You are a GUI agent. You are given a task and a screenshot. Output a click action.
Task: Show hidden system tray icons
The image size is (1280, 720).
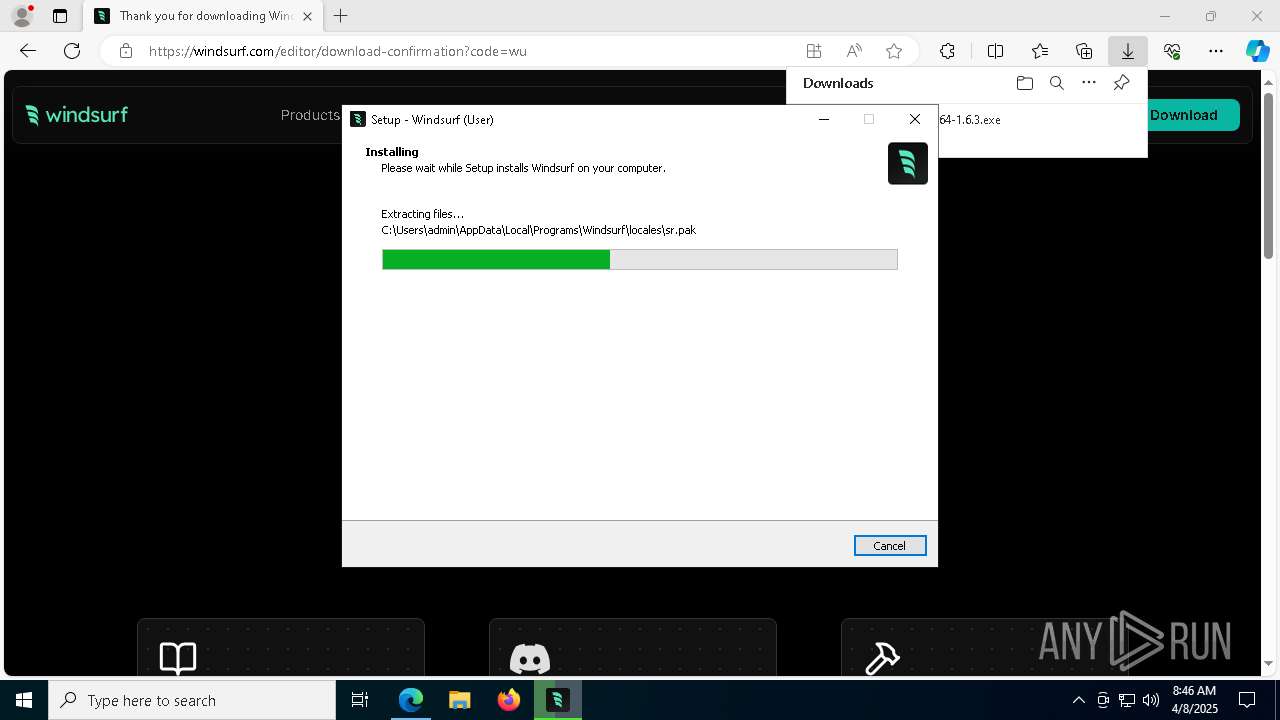(x=1078, y=700)
